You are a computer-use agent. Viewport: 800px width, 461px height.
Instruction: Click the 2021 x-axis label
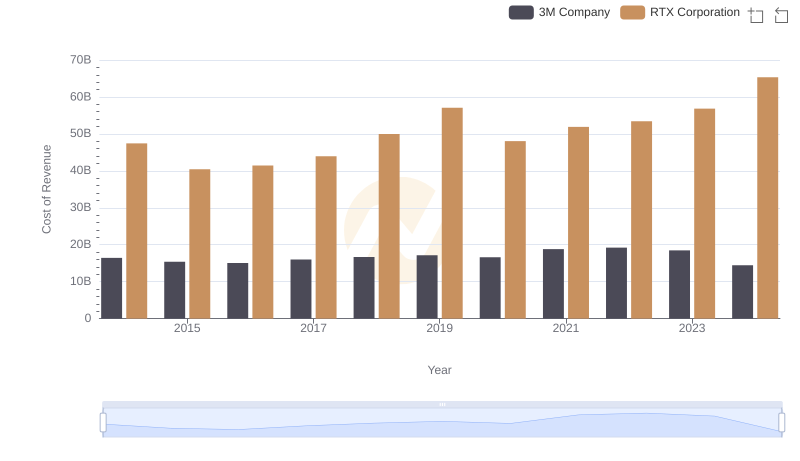coord(566,328)
